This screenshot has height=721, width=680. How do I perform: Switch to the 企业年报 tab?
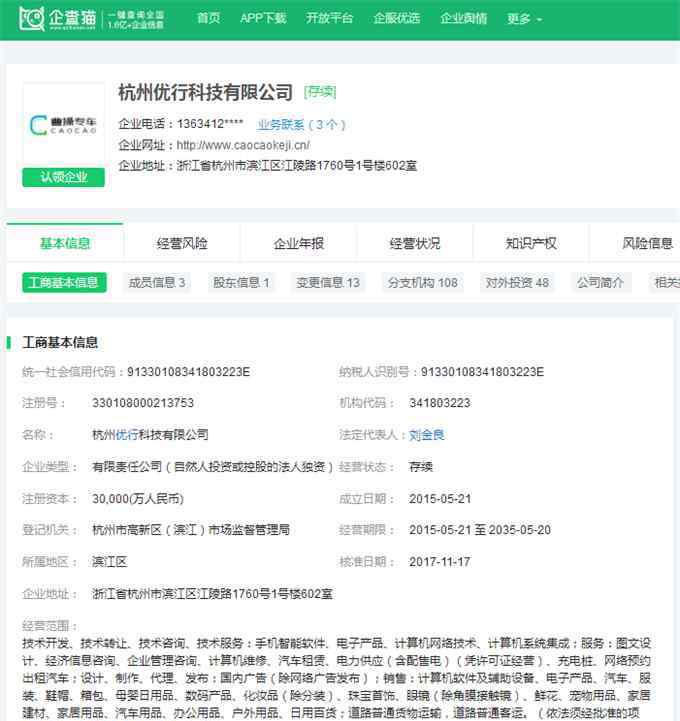(x=299, y=243)
